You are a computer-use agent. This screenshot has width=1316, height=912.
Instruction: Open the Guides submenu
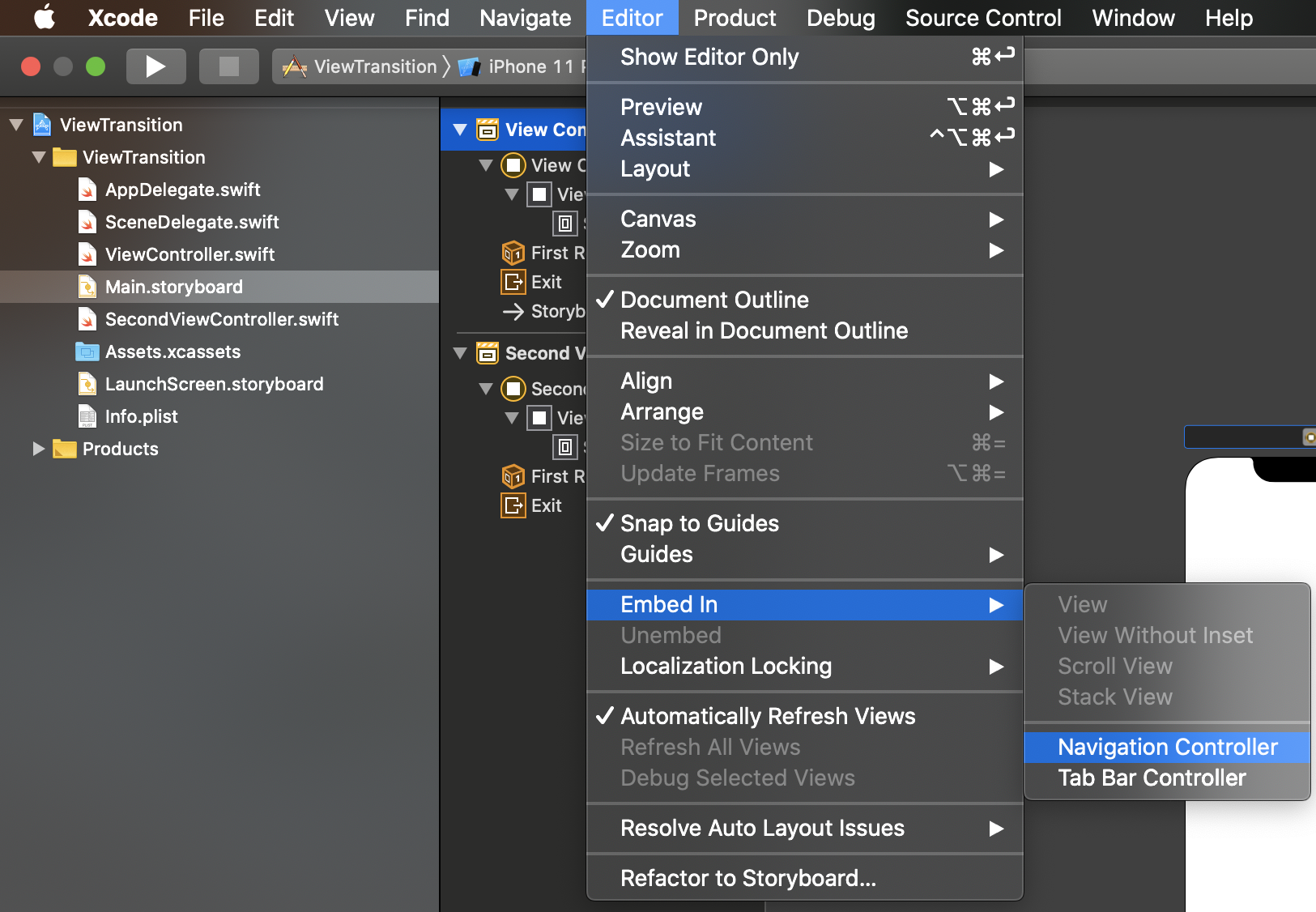[805, 554]
